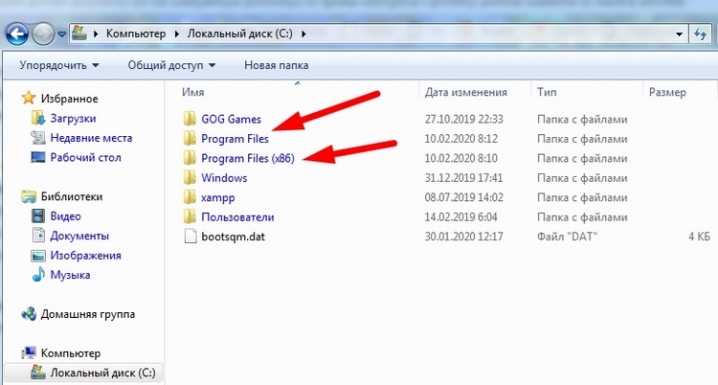Viewport: 718px width, 385px height.
Task: Click the Program Files folder name
Action: (x=235, y=139)
